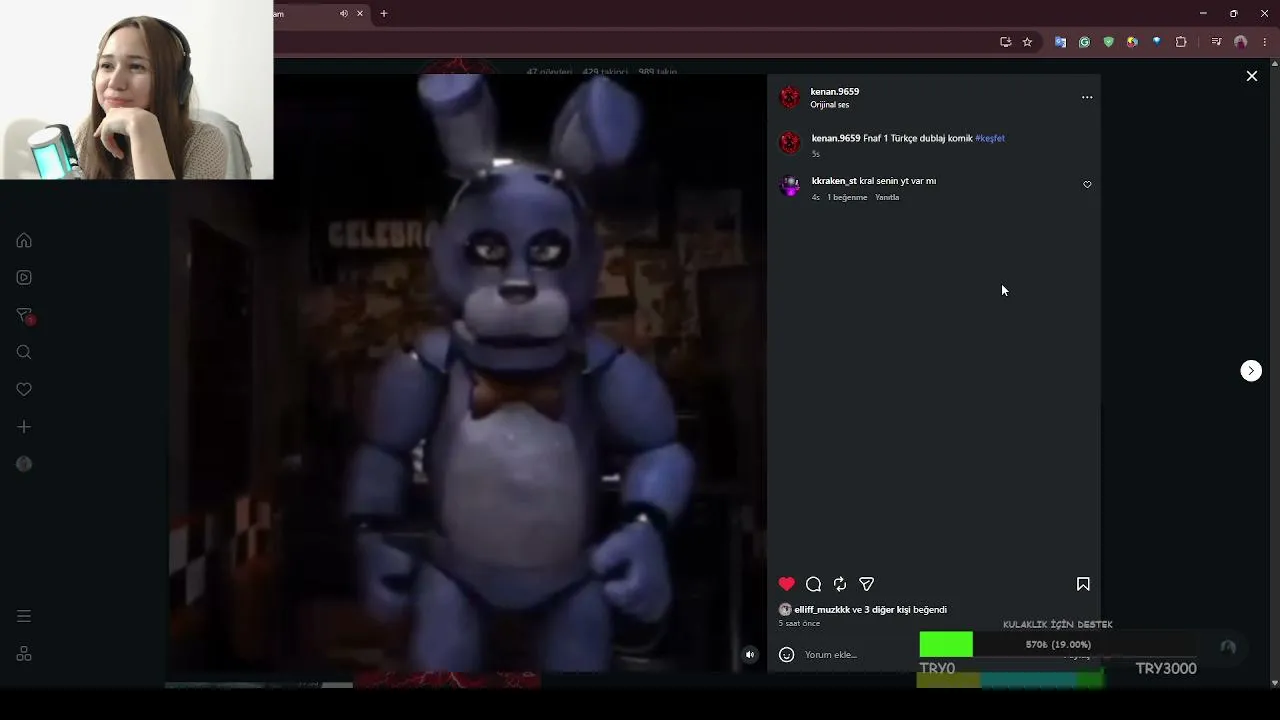Click the '5 saat önce' post timestamp

click(x=799, y=624)
